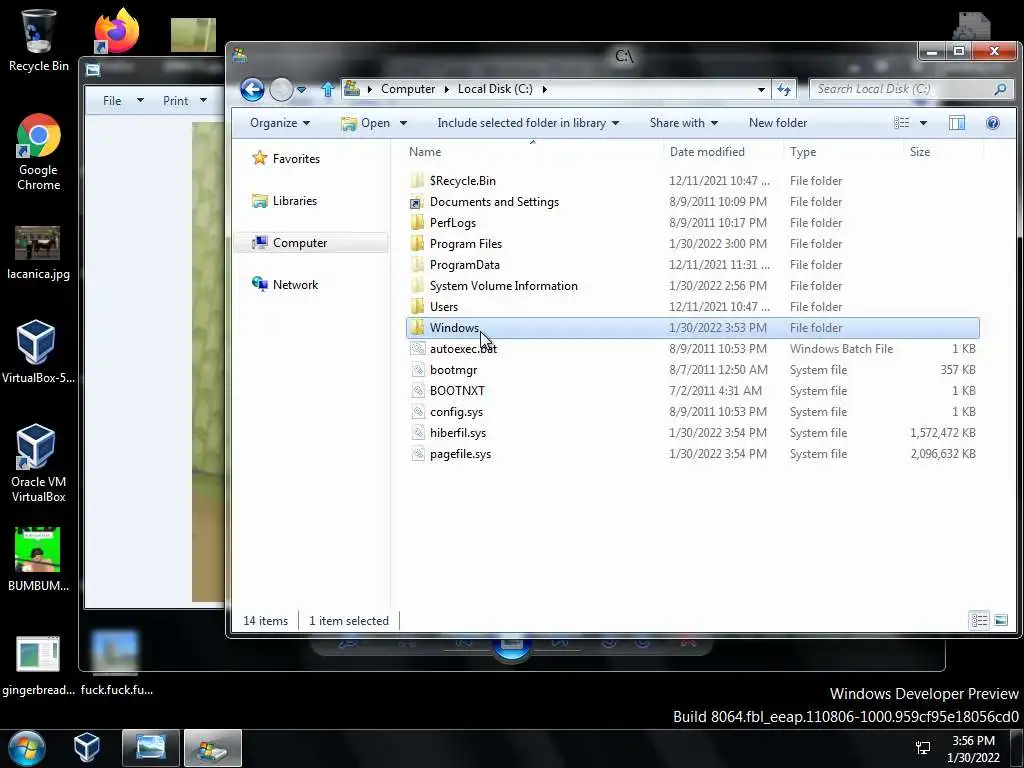Click the Back navigation arrow in Explorer

point(252,89)
